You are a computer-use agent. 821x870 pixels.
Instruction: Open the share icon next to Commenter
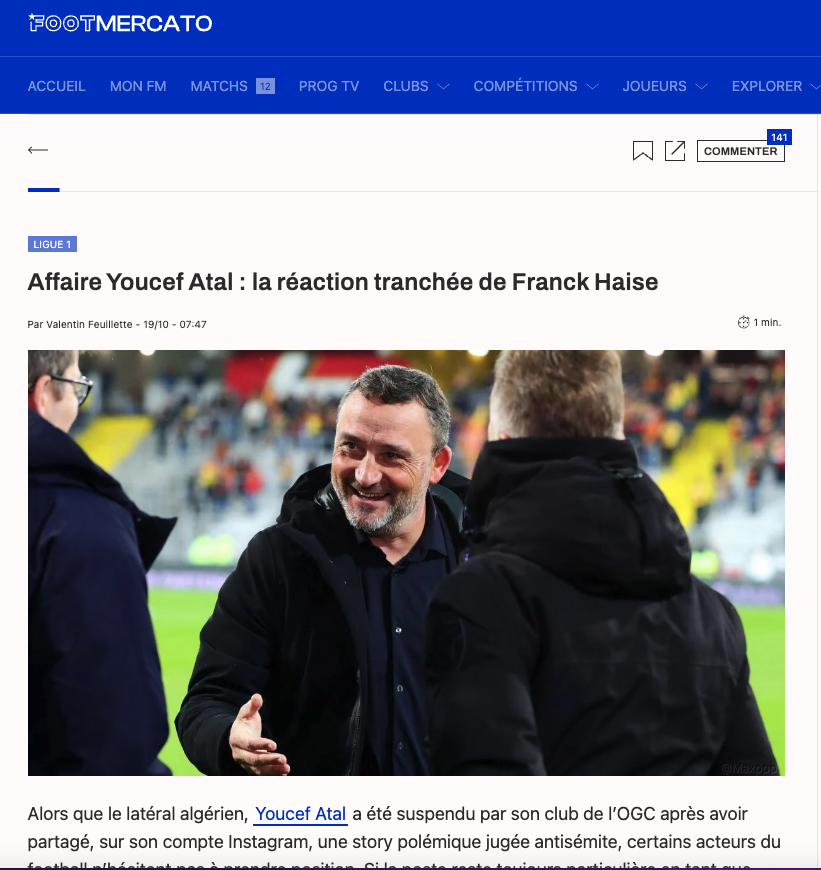(675, 151)
